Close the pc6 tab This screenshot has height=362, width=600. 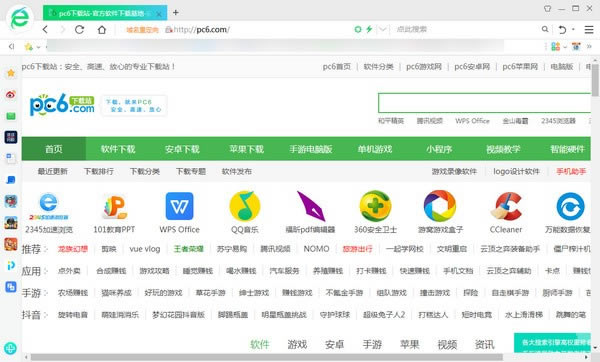tap(159, 14)
